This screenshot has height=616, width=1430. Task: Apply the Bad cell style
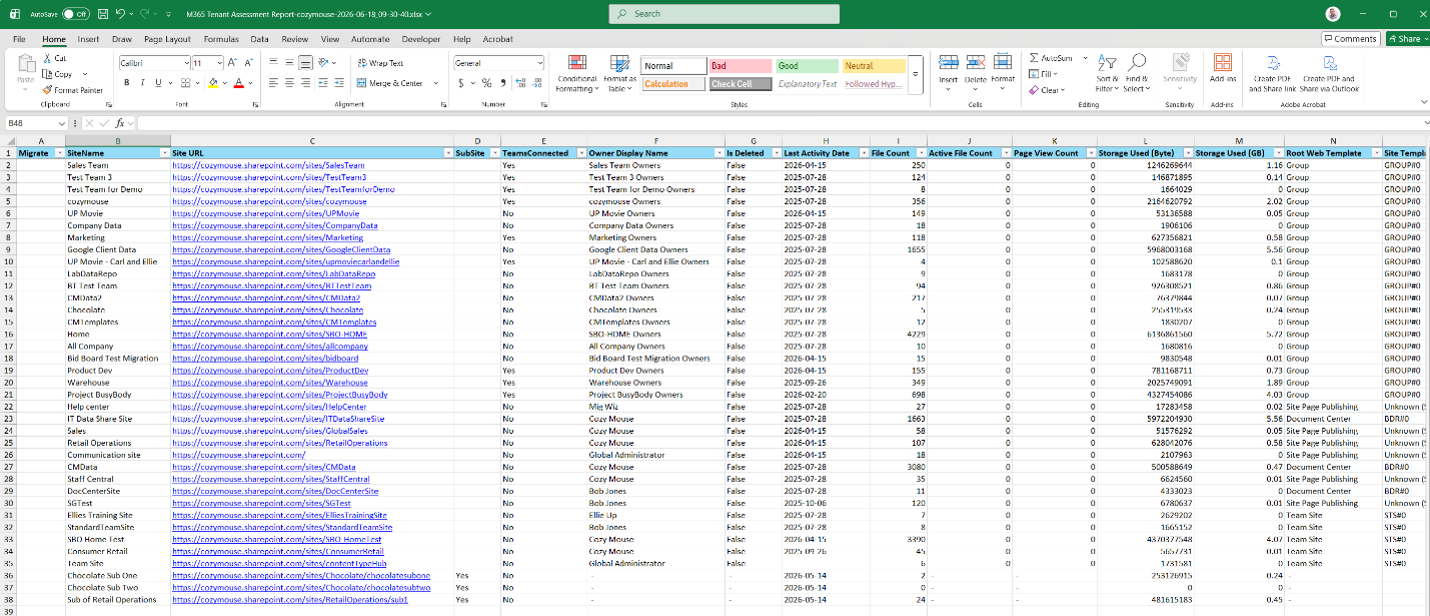[x=740, y=66]
